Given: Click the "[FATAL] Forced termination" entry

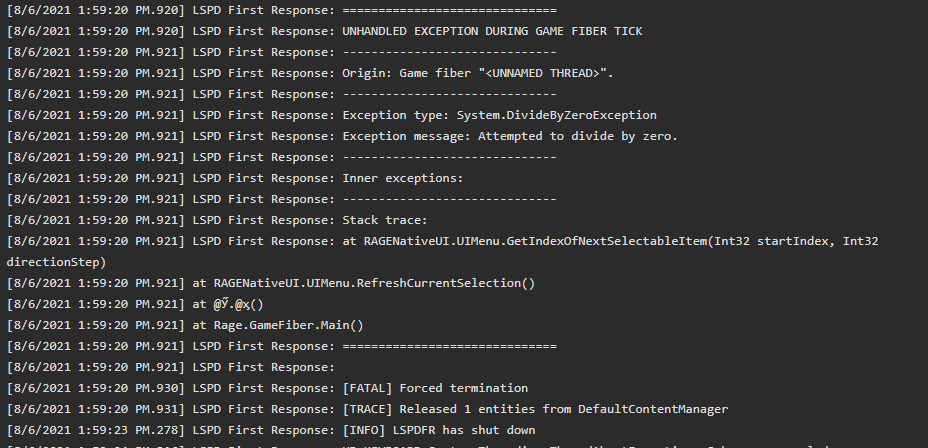Looking at the screenshot, I should (435, 388).
